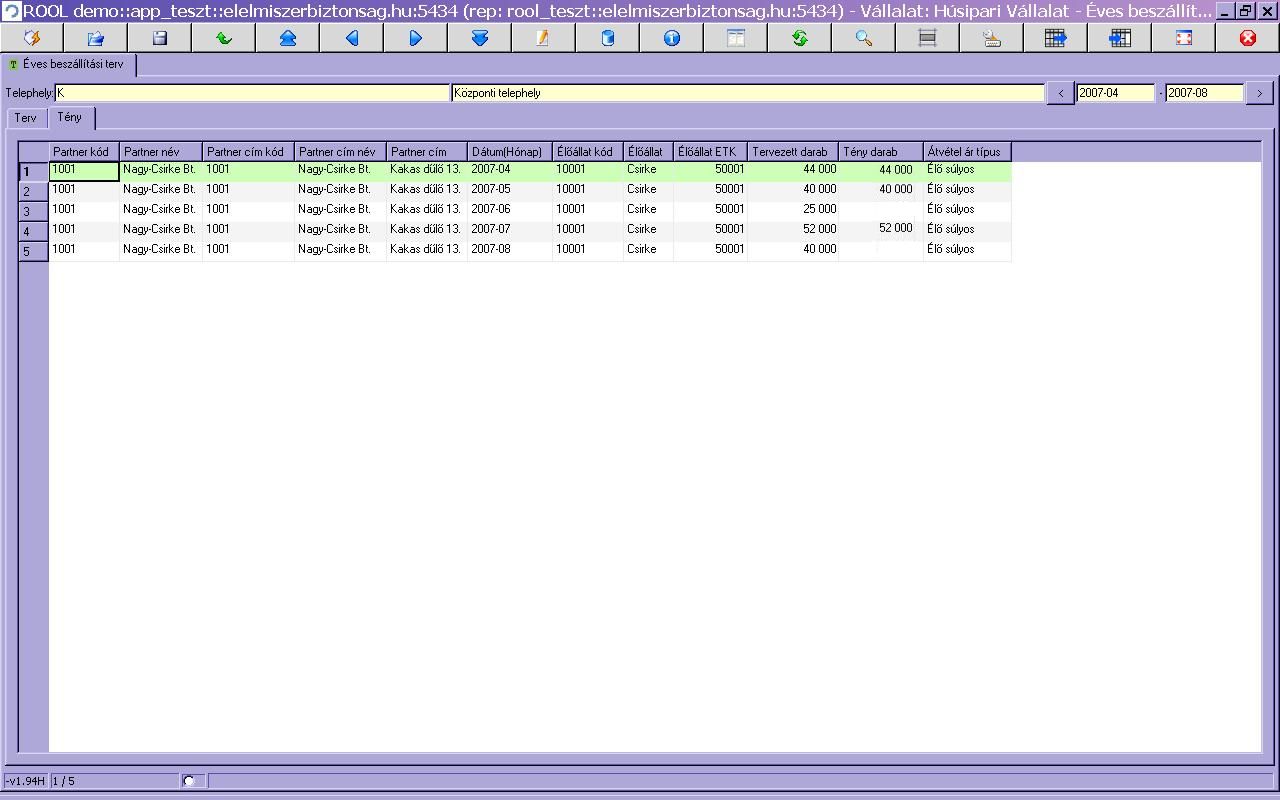1280x800 pixels.
Task: Select the Éves beszállítási terv window tab
Action: [x=68, y=64]
